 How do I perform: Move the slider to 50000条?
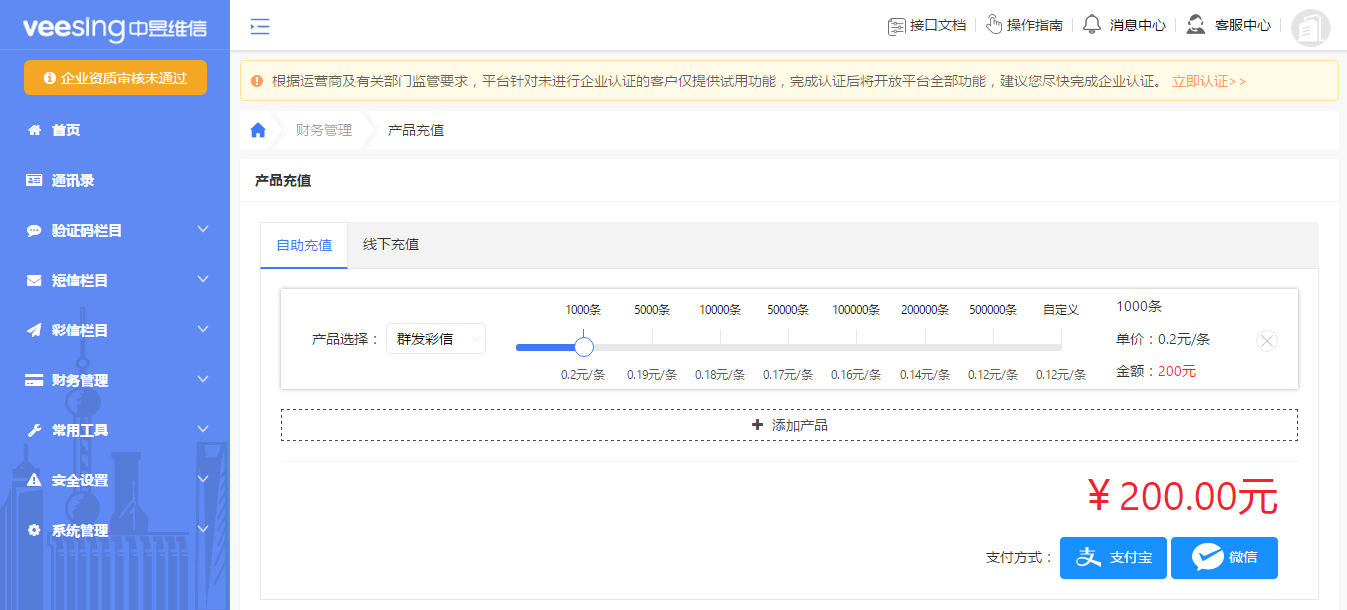[788, 346]
